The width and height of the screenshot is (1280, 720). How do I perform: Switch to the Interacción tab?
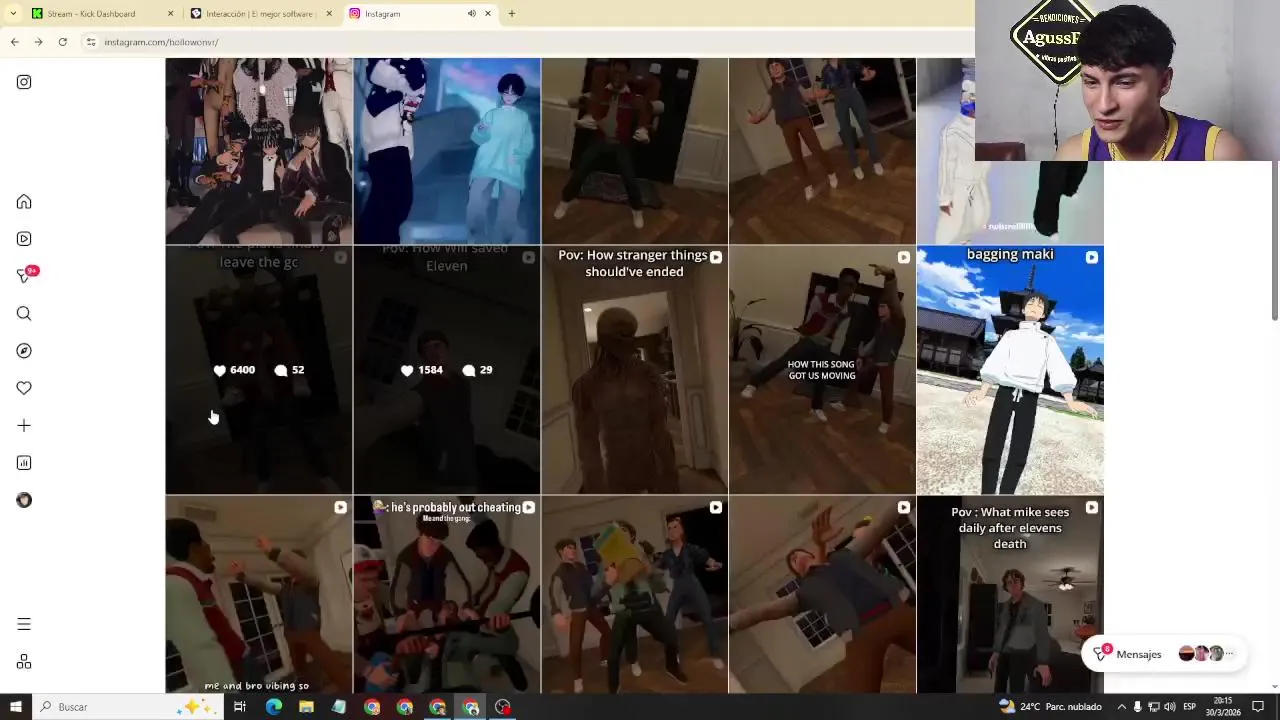point(262,14)
